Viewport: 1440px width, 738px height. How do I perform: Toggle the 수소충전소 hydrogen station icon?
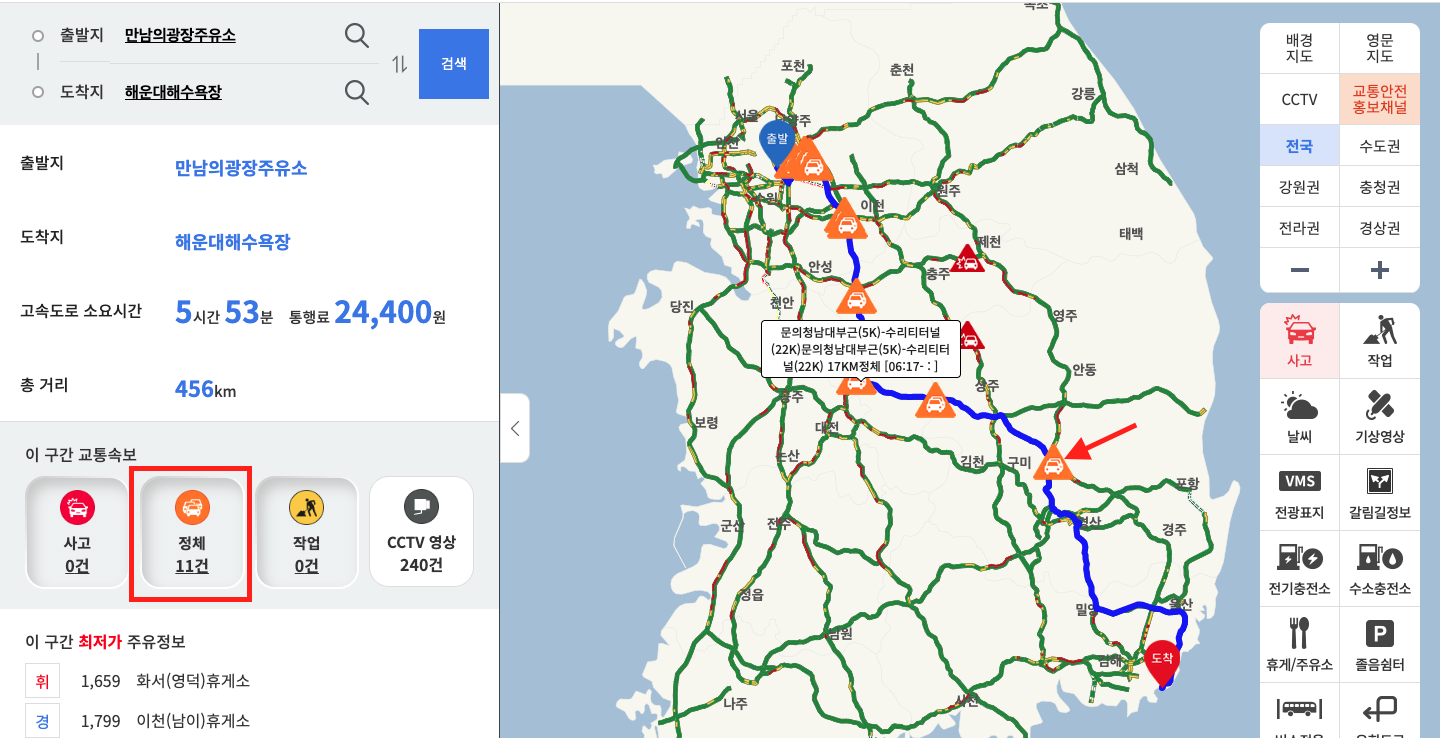[x=1380, y=569]
